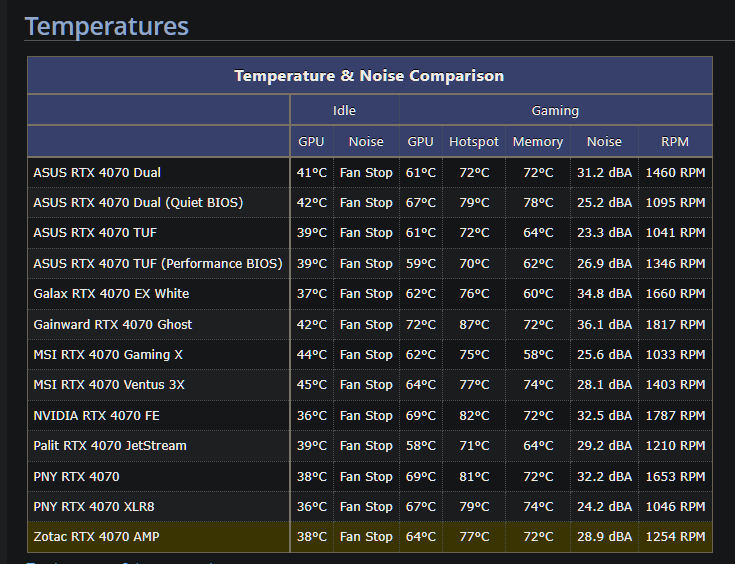Image resolution: width=735 pixels, height=564 pixels.
Task: Select the 25.6 dBA noise value
Action: click(604, 354)
